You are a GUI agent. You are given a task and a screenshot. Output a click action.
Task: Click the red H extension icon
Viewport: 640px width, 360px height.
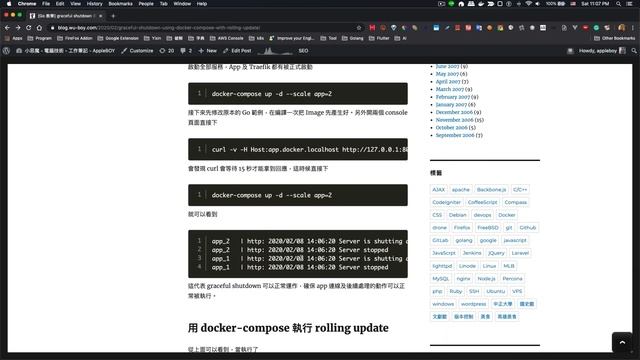pos(372,28)
